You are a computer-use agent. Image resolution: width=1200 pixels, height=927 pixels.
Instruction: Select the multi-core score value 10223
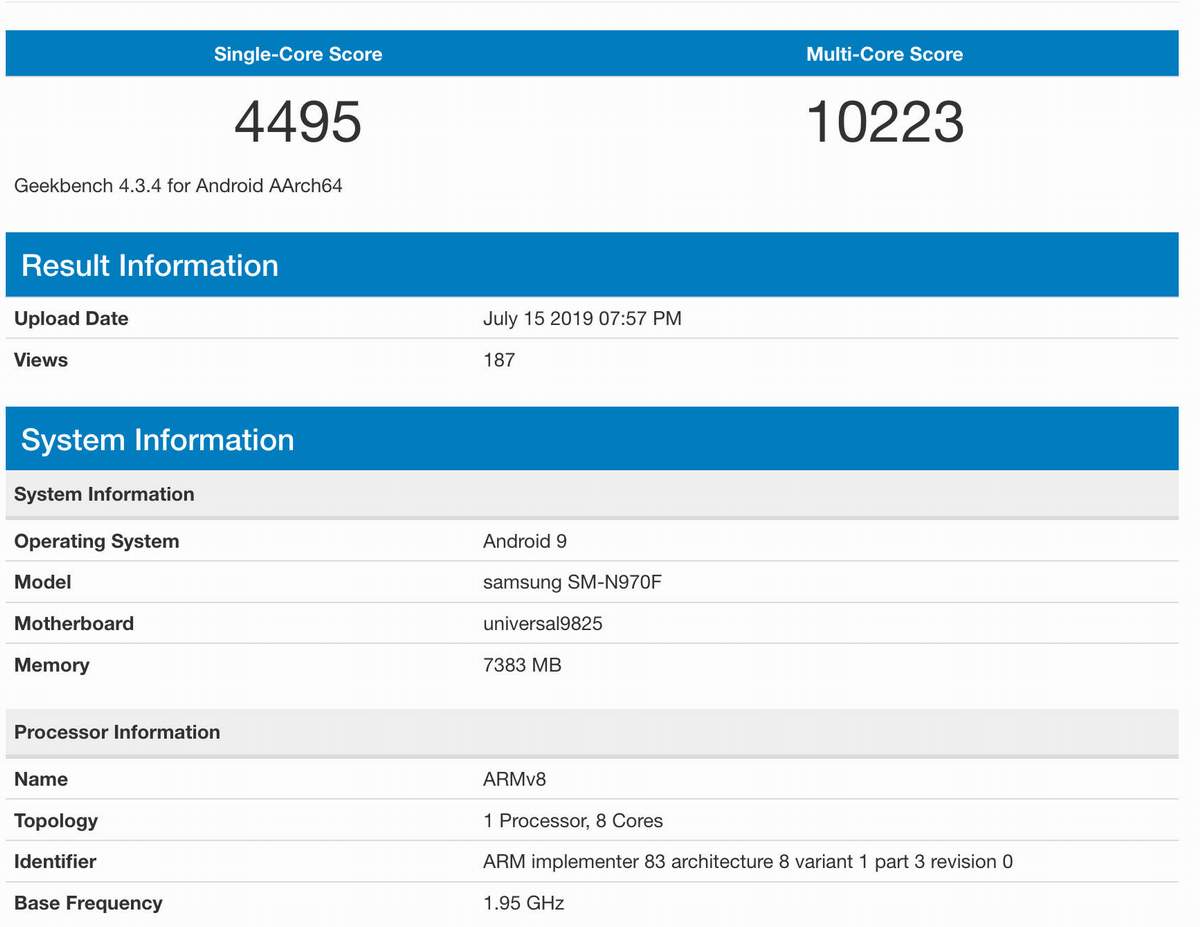pyautogui.click(x=884, y=122)
